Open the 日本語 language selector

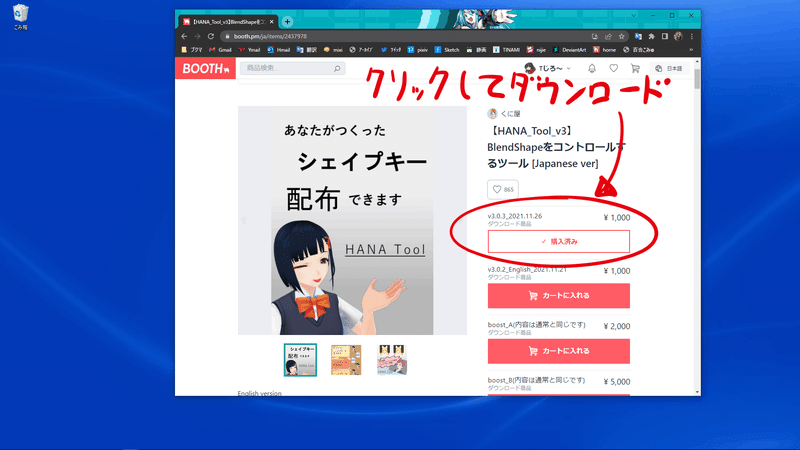point(669,68)
